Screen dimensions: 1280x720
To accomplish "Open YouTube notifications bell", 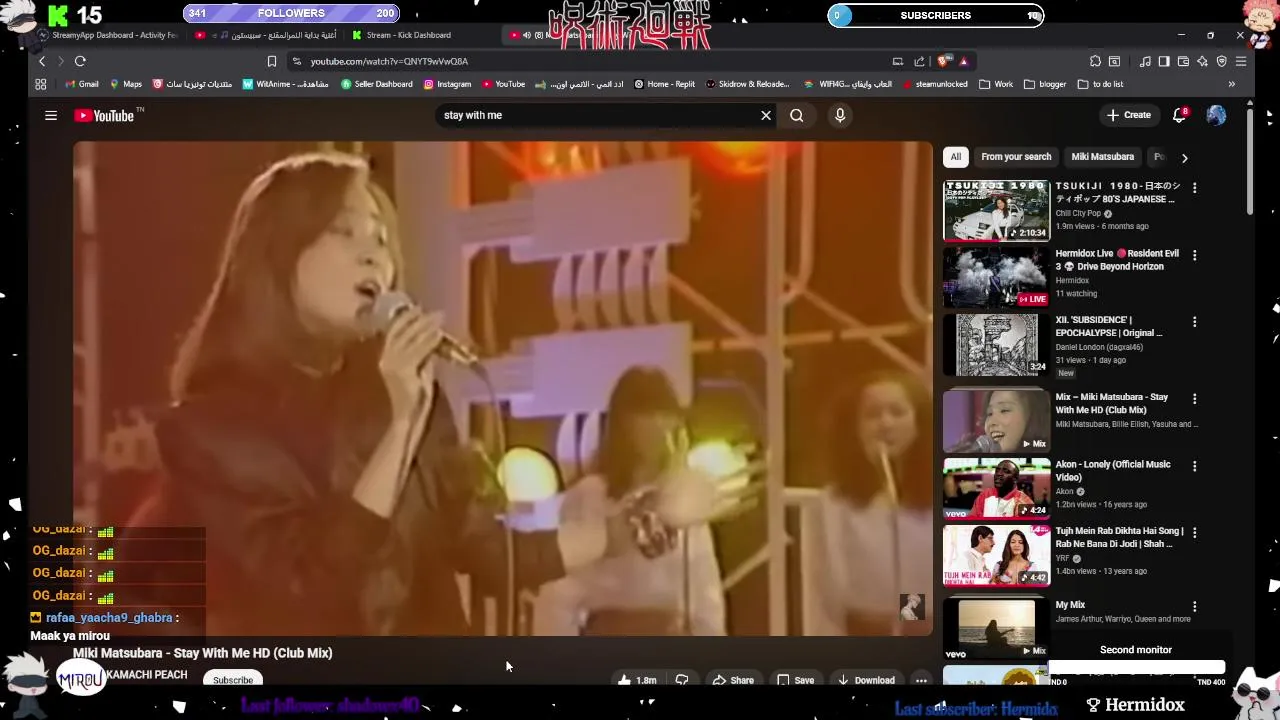I will click(1180, 115).
